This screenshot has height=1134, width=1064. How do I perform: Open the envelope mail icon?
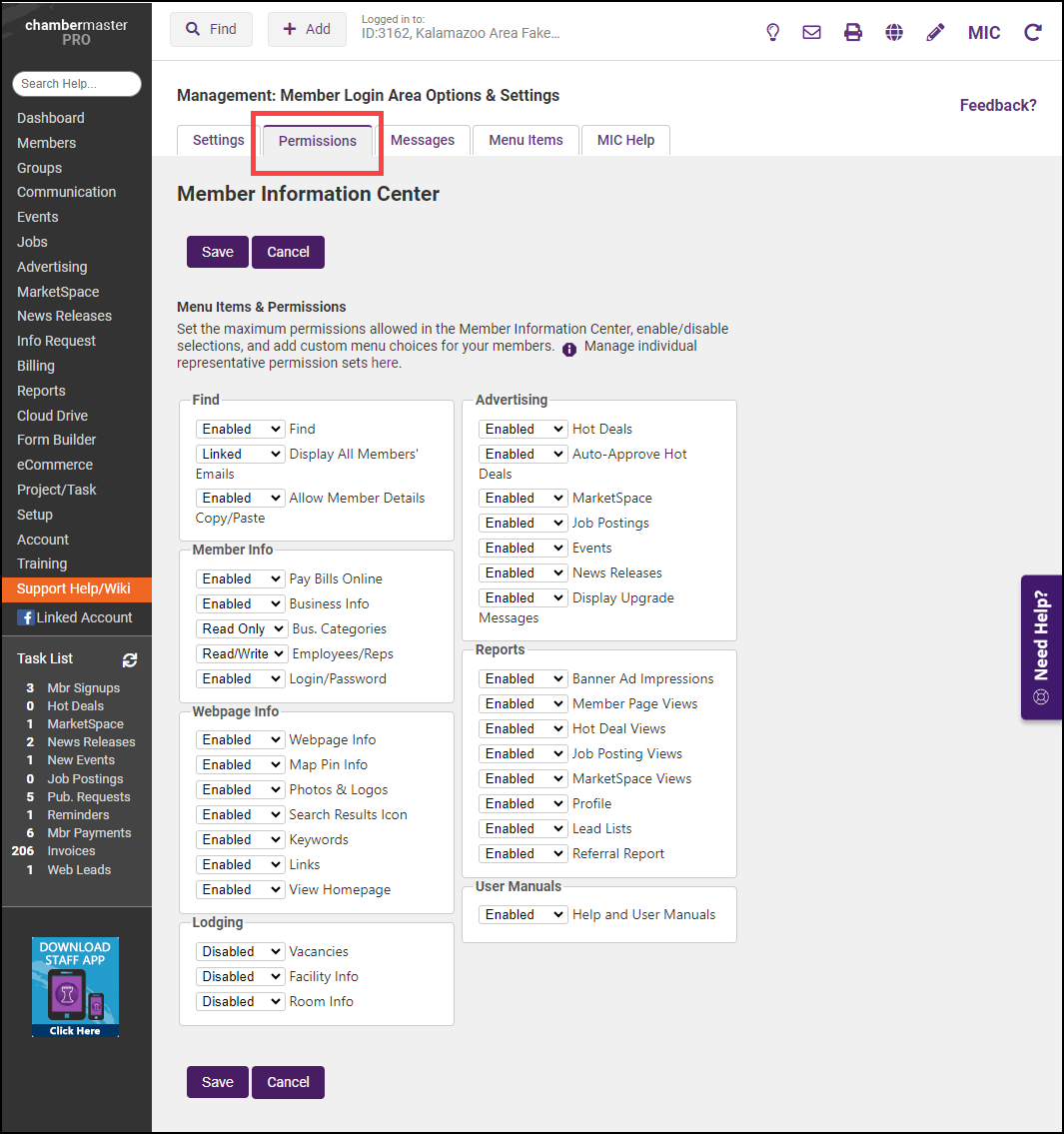pos(811,32)
